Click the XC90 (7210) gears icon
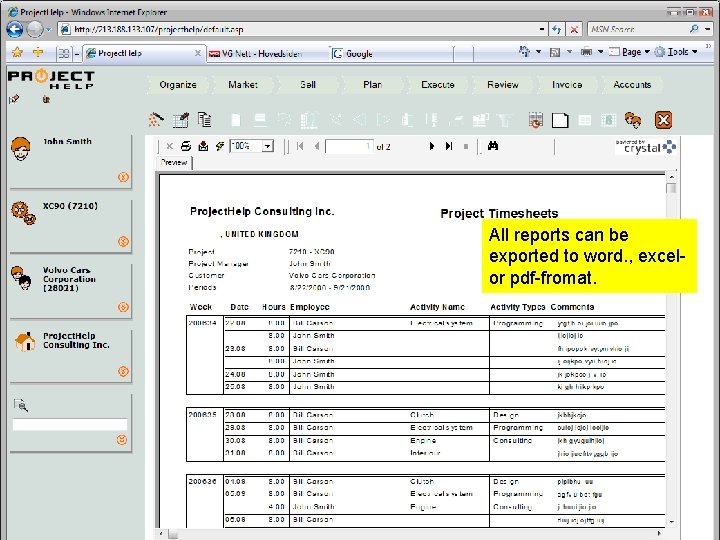Image resolution: width=720 pixels, height=540 pixels. pyautogui.click(x=23, y=213)
